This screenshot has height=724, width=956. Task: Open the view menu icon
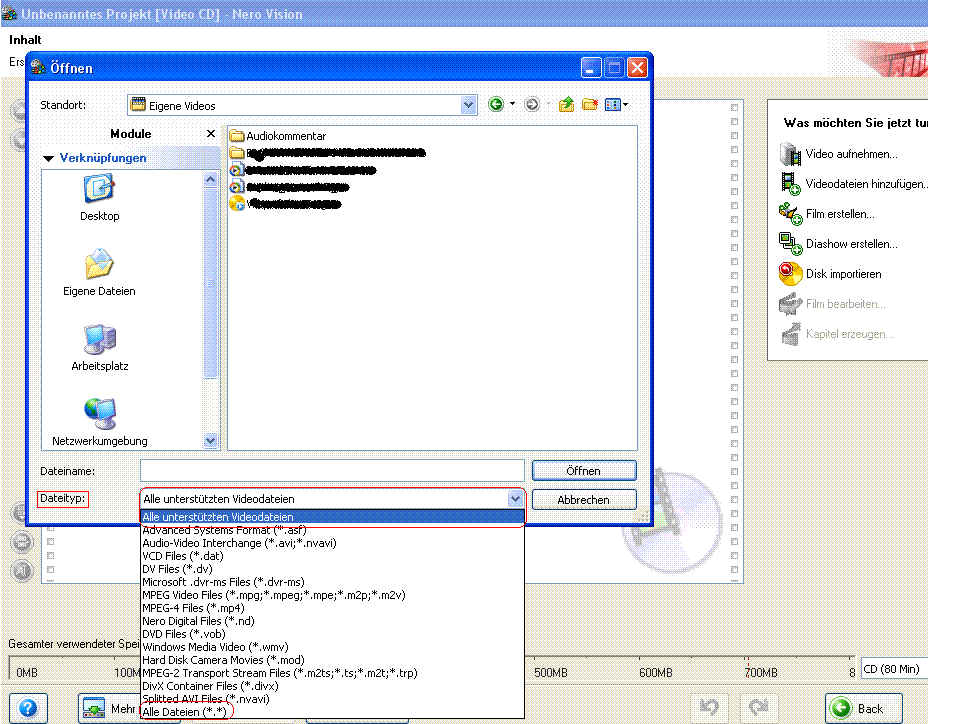(612, 105)
